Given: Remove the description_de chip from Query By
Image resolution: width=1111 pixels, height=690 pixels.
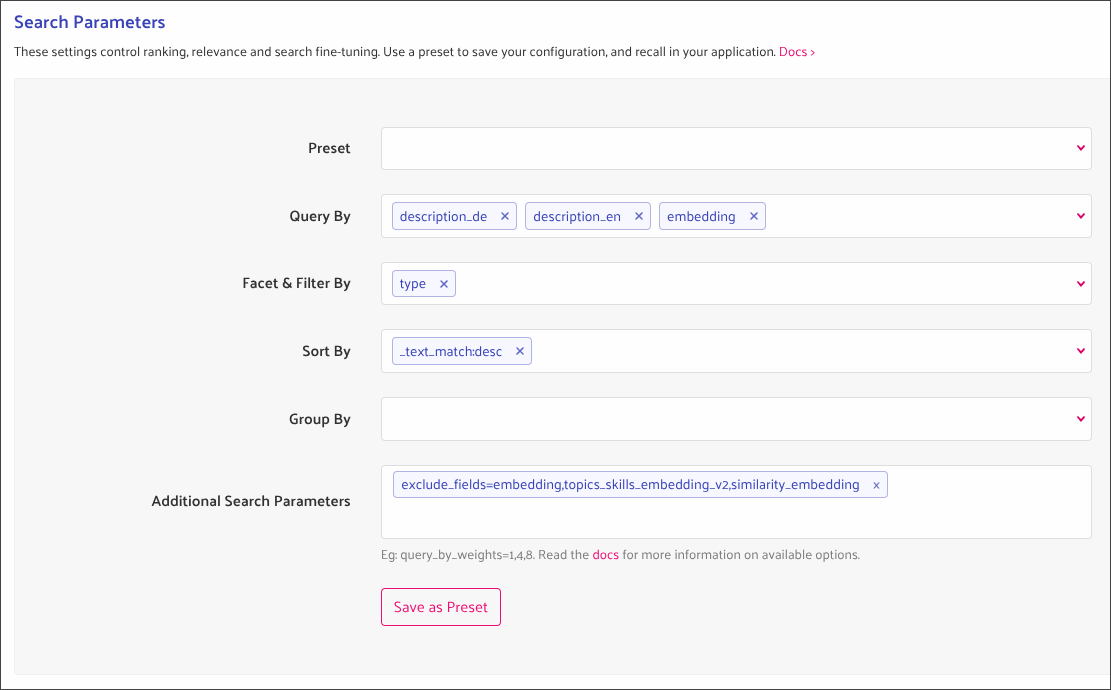Looking at the screenshot, I should [x=505, y=216].
